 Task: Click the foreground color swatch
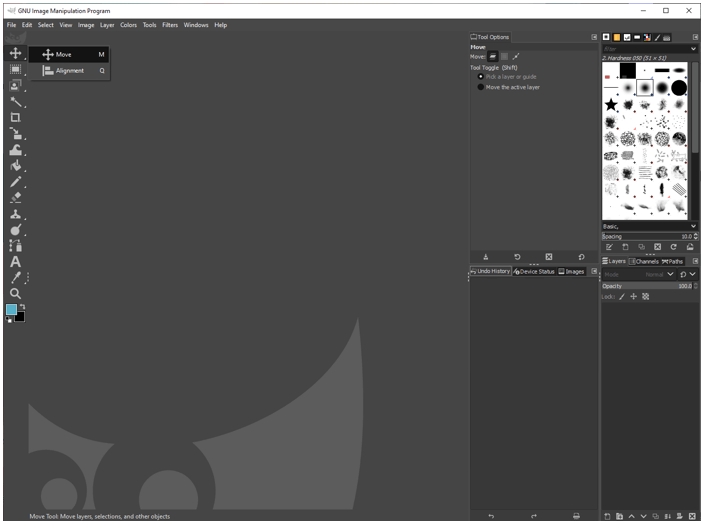pyautogui.click(x=11, y=309)
